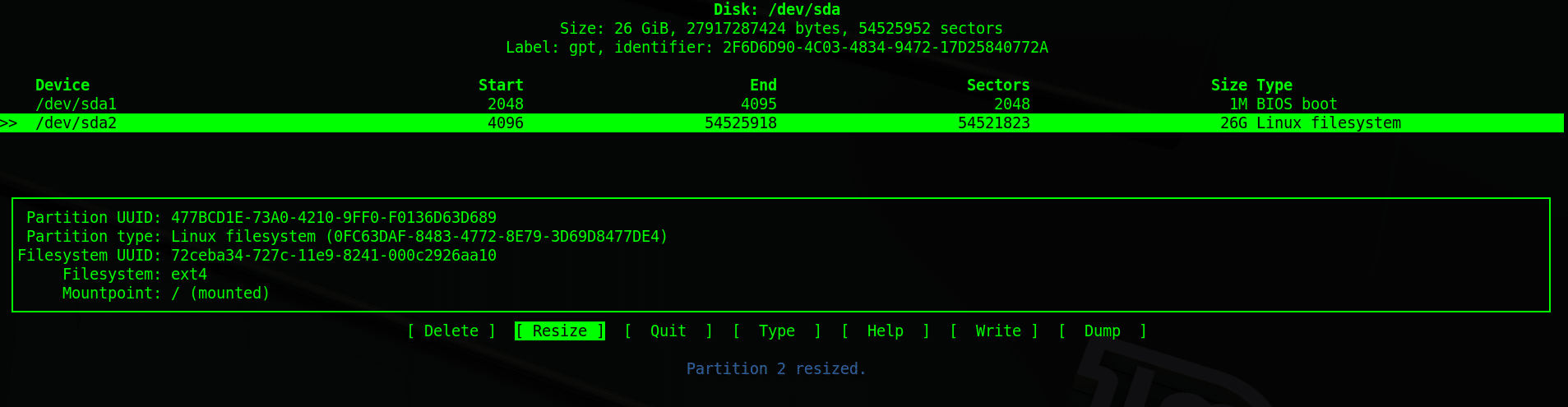Click the Partition UUID value
The width and height of the screenshot is (1568, 407).
(x=334, y=217)
